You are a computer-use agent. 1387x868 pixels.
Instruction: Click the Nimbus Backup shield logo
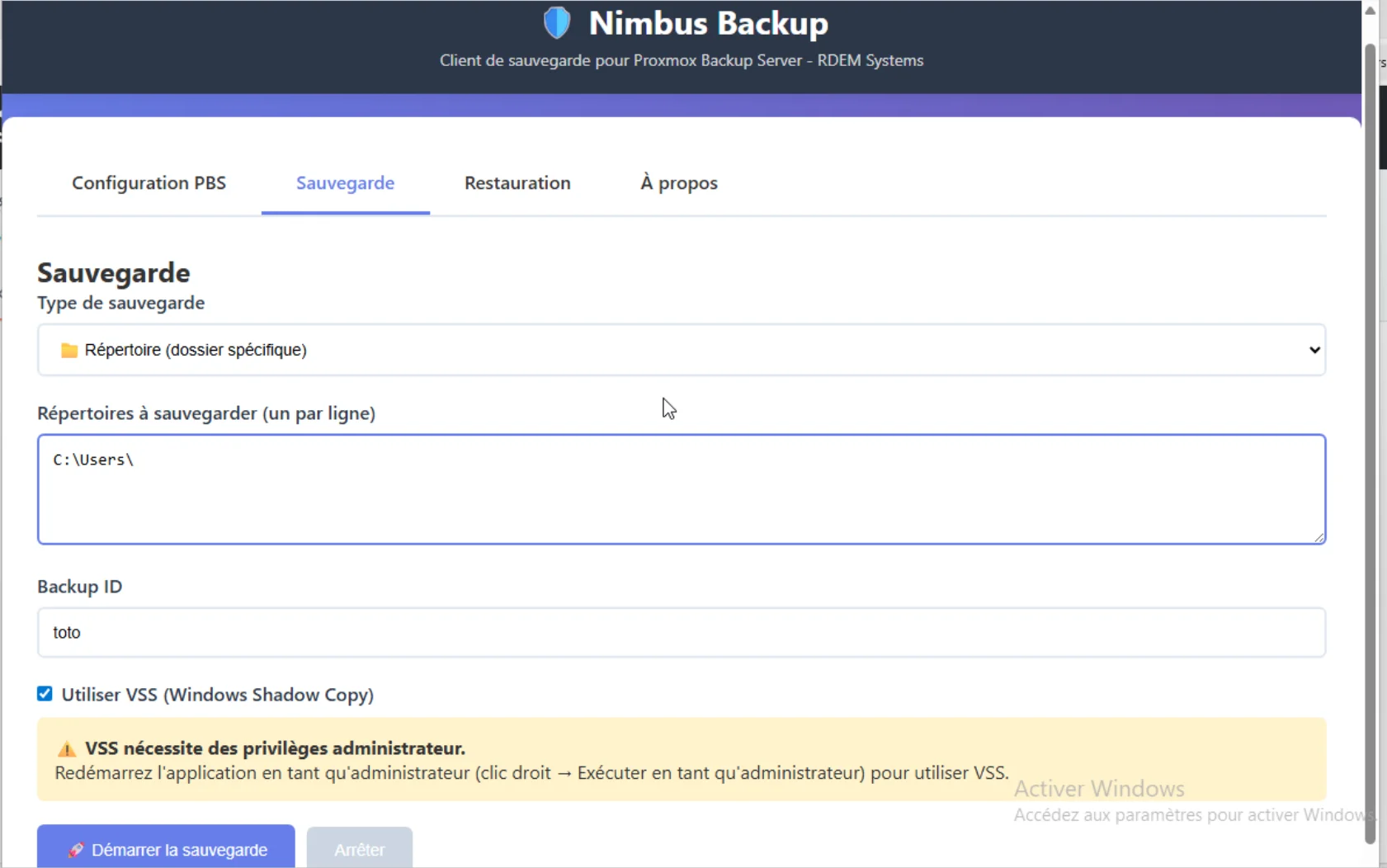(x=558, y=22)
